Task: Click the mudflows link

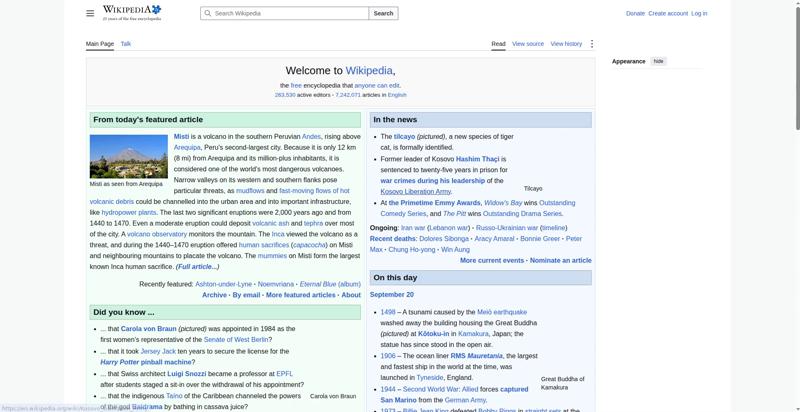Action: click(x=250, y=191)
